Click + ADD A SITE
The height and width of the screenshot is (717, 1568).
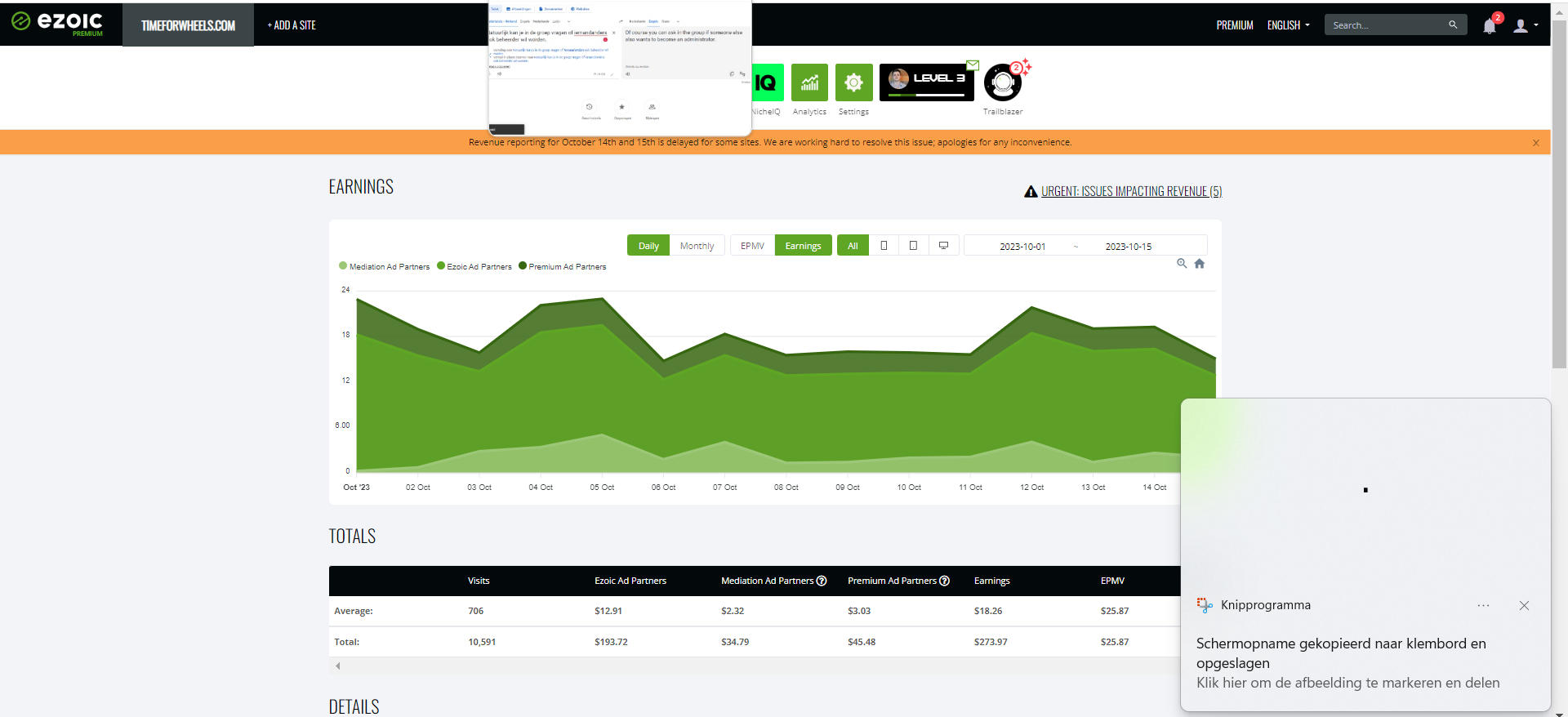pyautogui.click(x=292, y=25)
